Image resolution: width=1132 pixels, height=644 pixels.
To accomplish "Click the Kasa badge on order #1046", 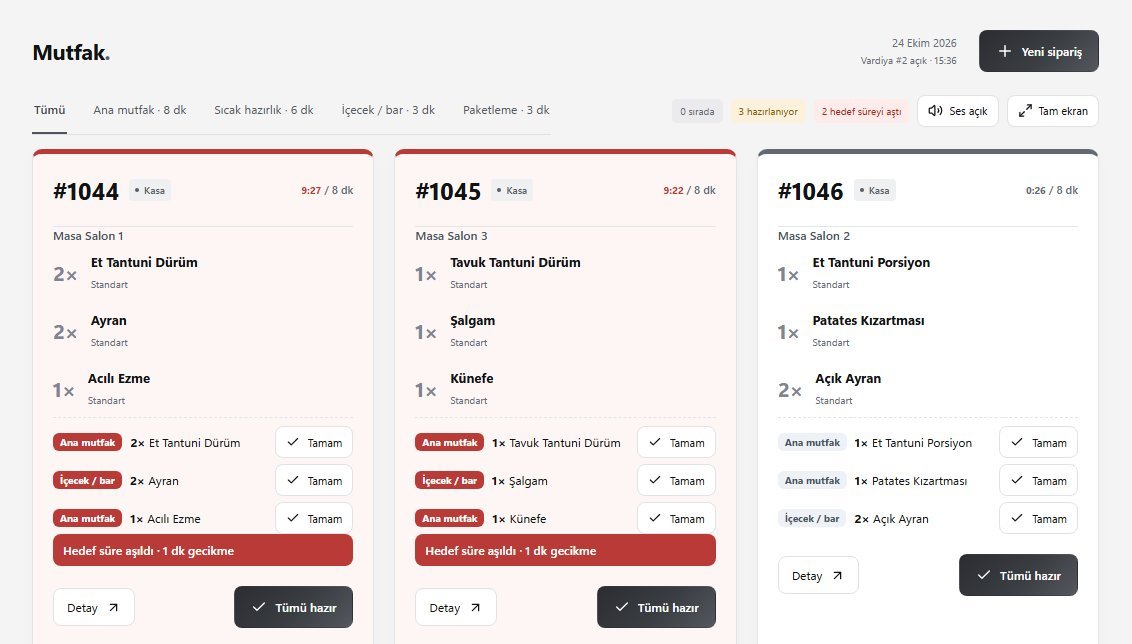I will tap(874, 191).
